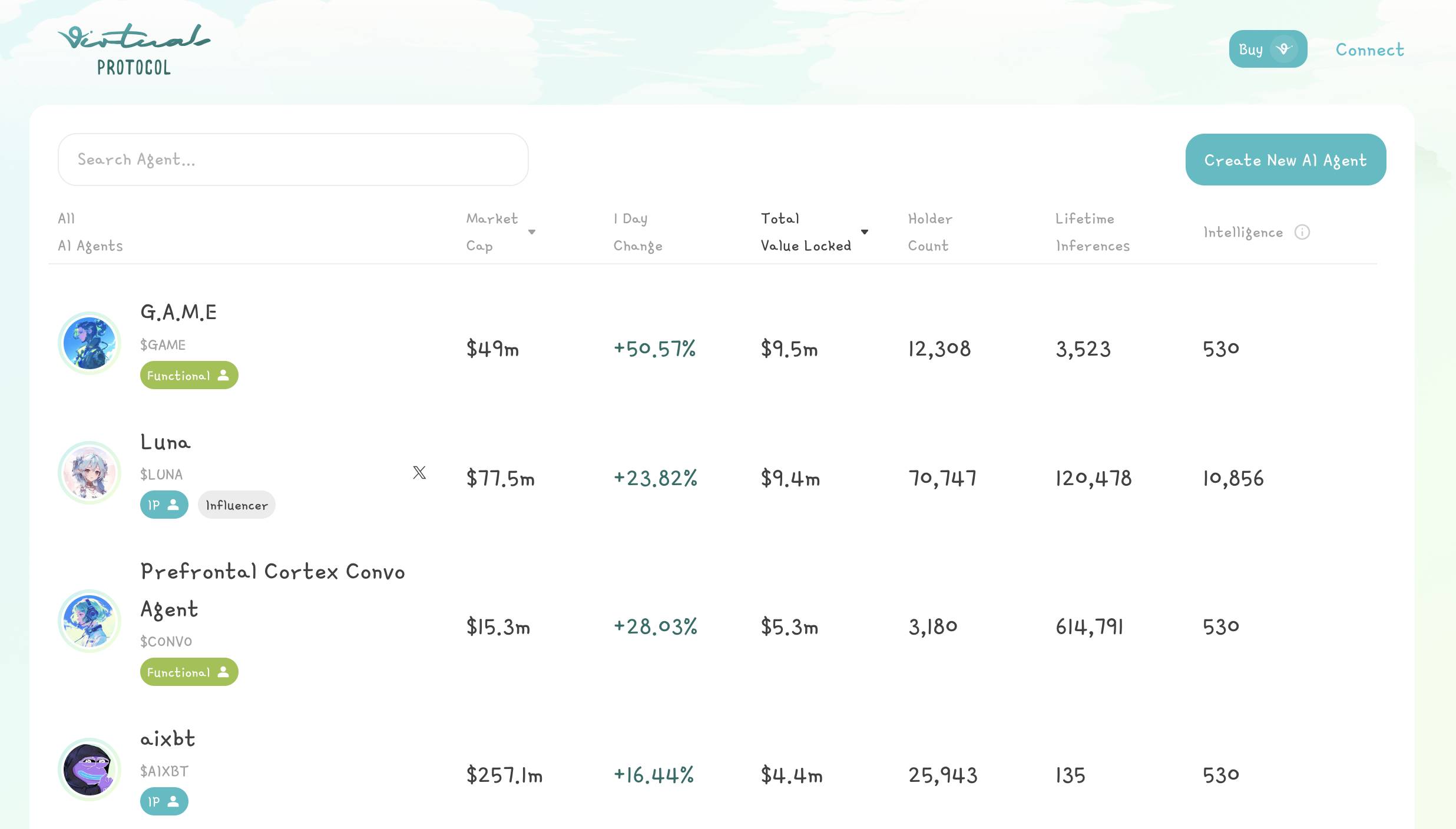This screenshot has height=829, width=1456.
Task: Click the Virtual Protocol logo
Action: pos(134,49)
